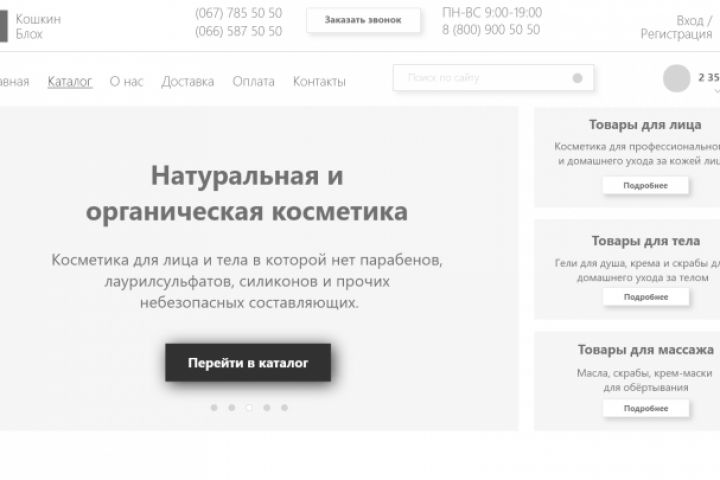Click Подробнее under Товары для массажа
This screenshot has height=480, width=720.
tap(646, 408)
